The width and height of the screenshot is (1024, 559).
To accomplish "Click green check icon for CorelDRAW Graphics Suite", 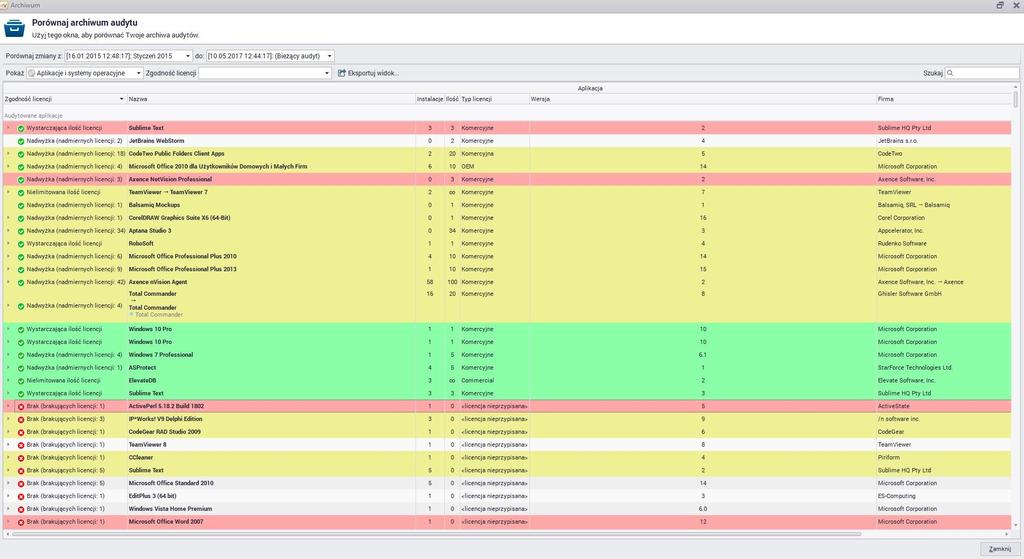I will coord(21,218).
